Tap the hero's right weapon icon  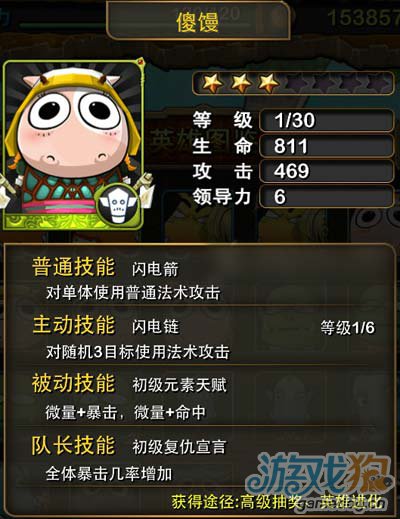pos(147,188)
